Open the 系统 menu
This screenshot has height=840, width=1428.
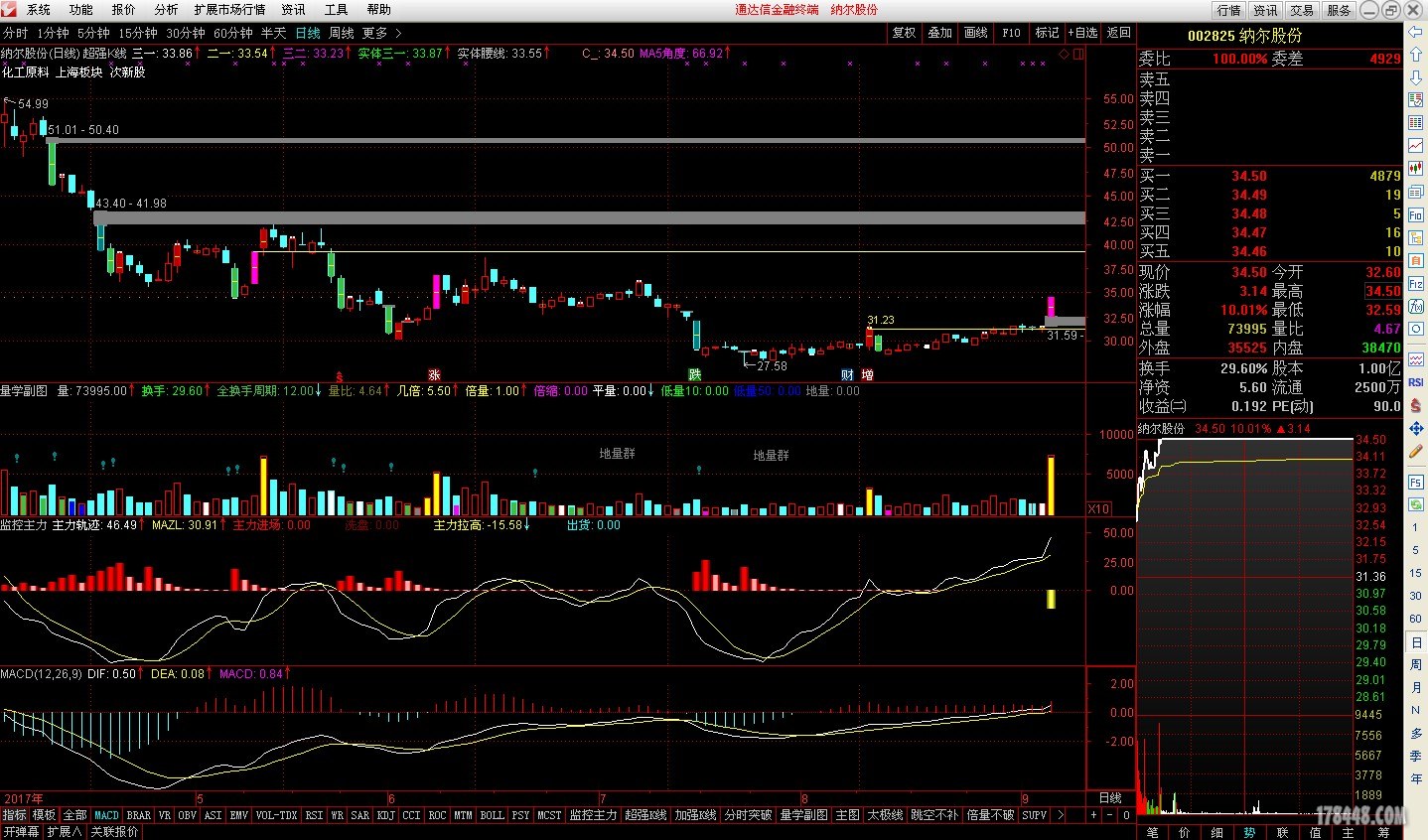point(39,9)
